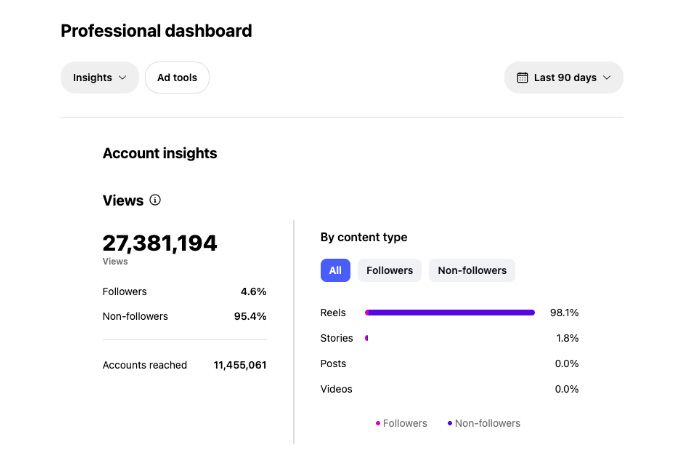This screenshot has width=700, height=450.
Task: Click the calendar icon in date selector
Action: click(522, 78)
